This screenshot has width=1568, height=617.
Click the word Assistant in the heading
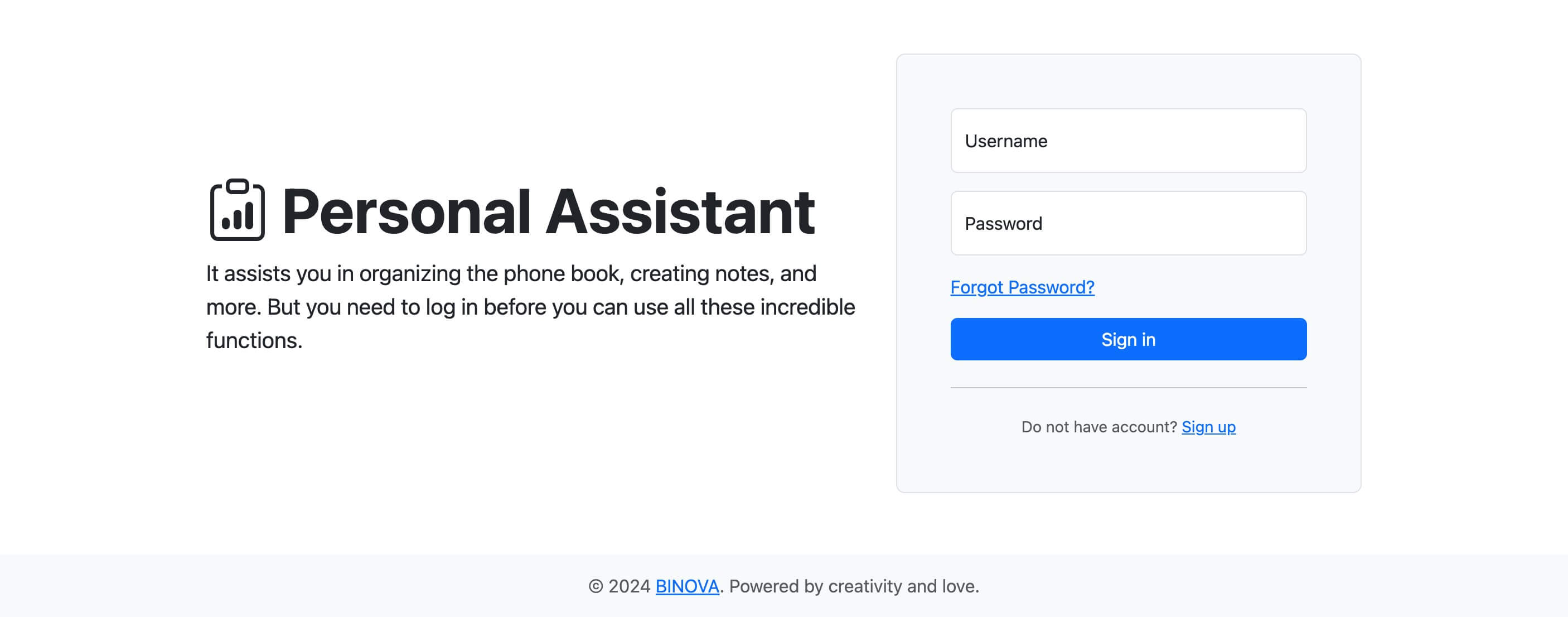click(x=680, y=211)
